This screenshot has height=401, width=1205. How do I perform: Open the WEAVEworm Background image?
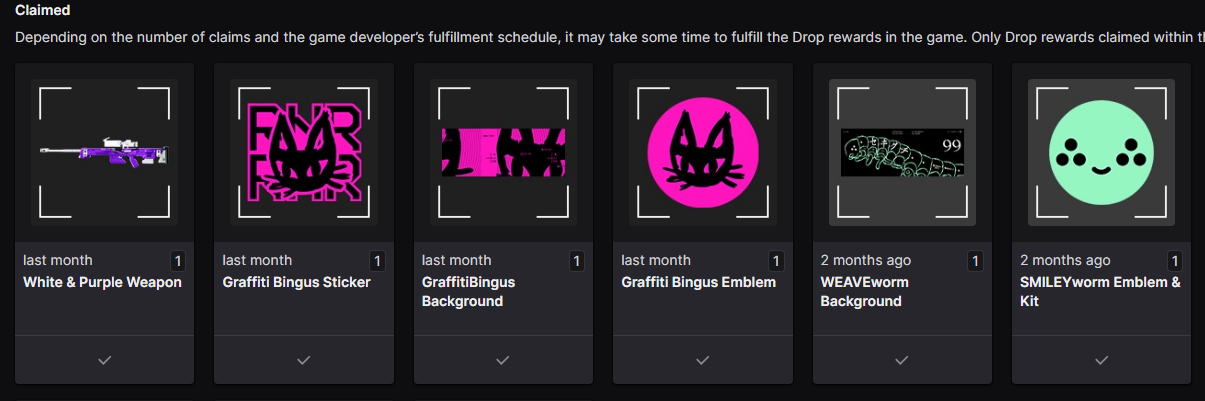pos(902,152)
